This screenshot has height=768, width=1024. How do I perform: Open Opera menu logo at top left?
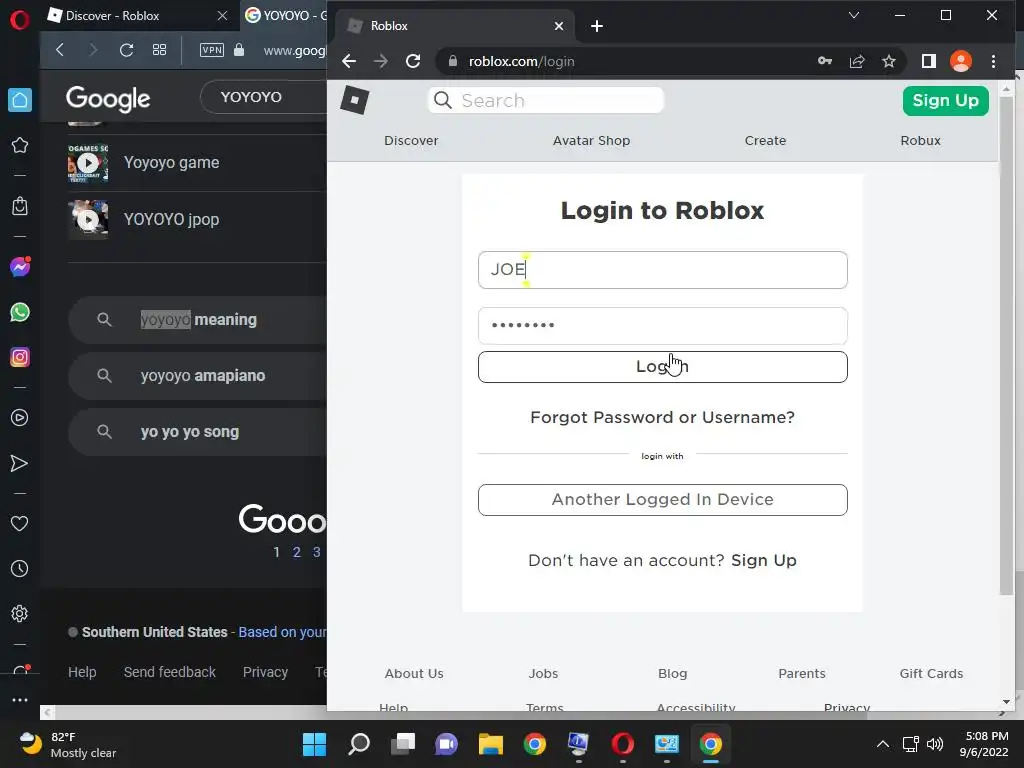point(20,20)
